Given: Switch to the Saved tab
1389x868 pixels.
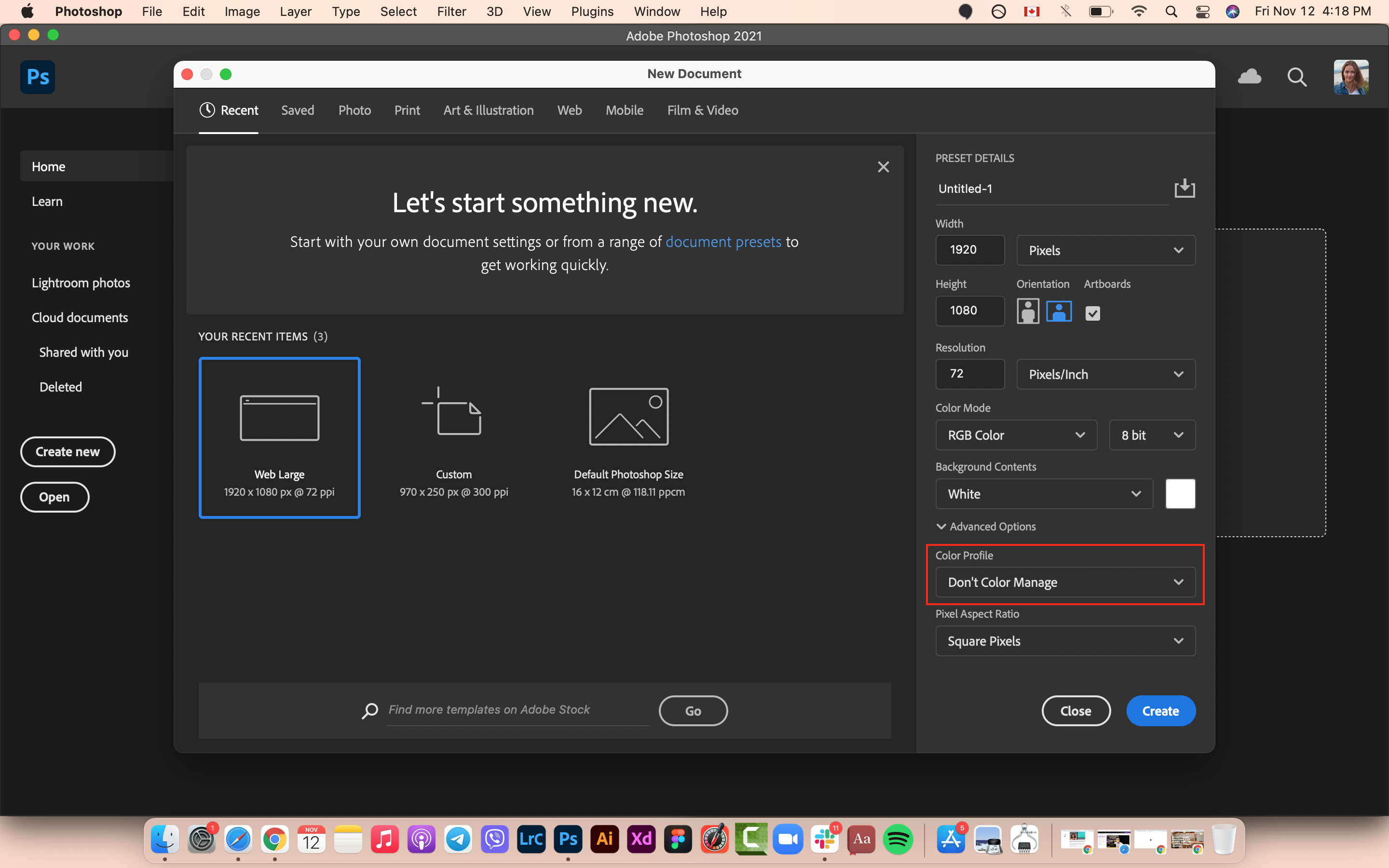Looking at the screenshot, I should tap(297, 110).
